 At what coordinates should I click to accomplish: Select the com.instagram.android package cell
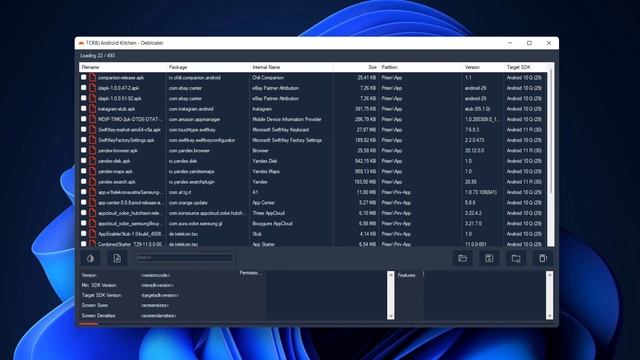pyautogui.click(x=191, y=109)
